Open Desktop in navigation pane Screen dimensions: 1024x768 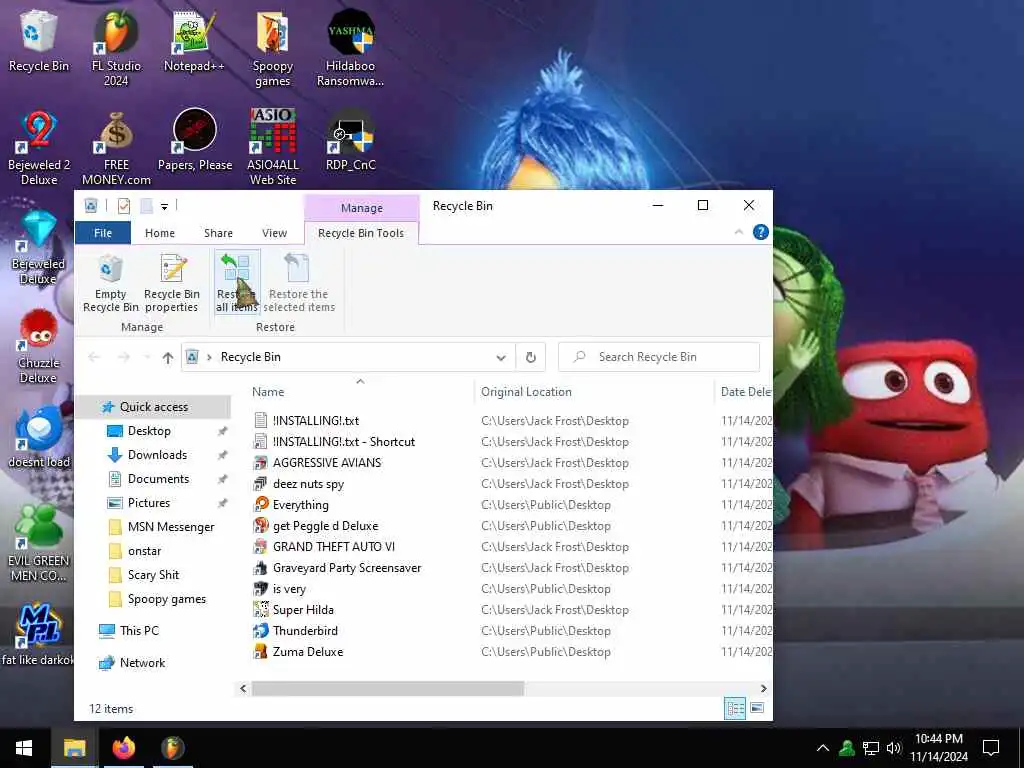coord(149,431)
